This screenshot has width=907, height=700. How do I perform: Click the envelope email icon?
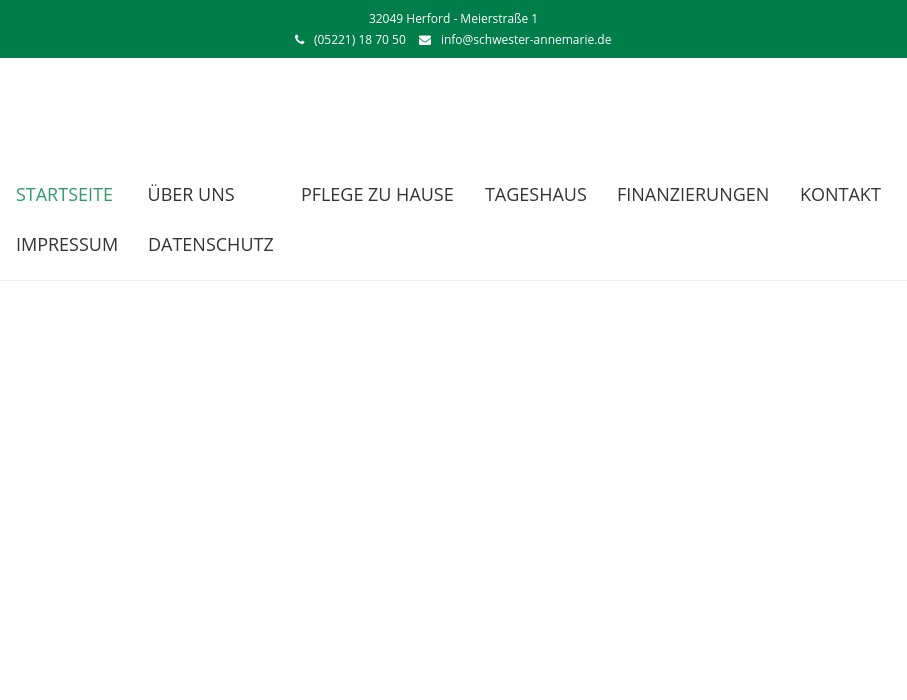pos(425,40)
